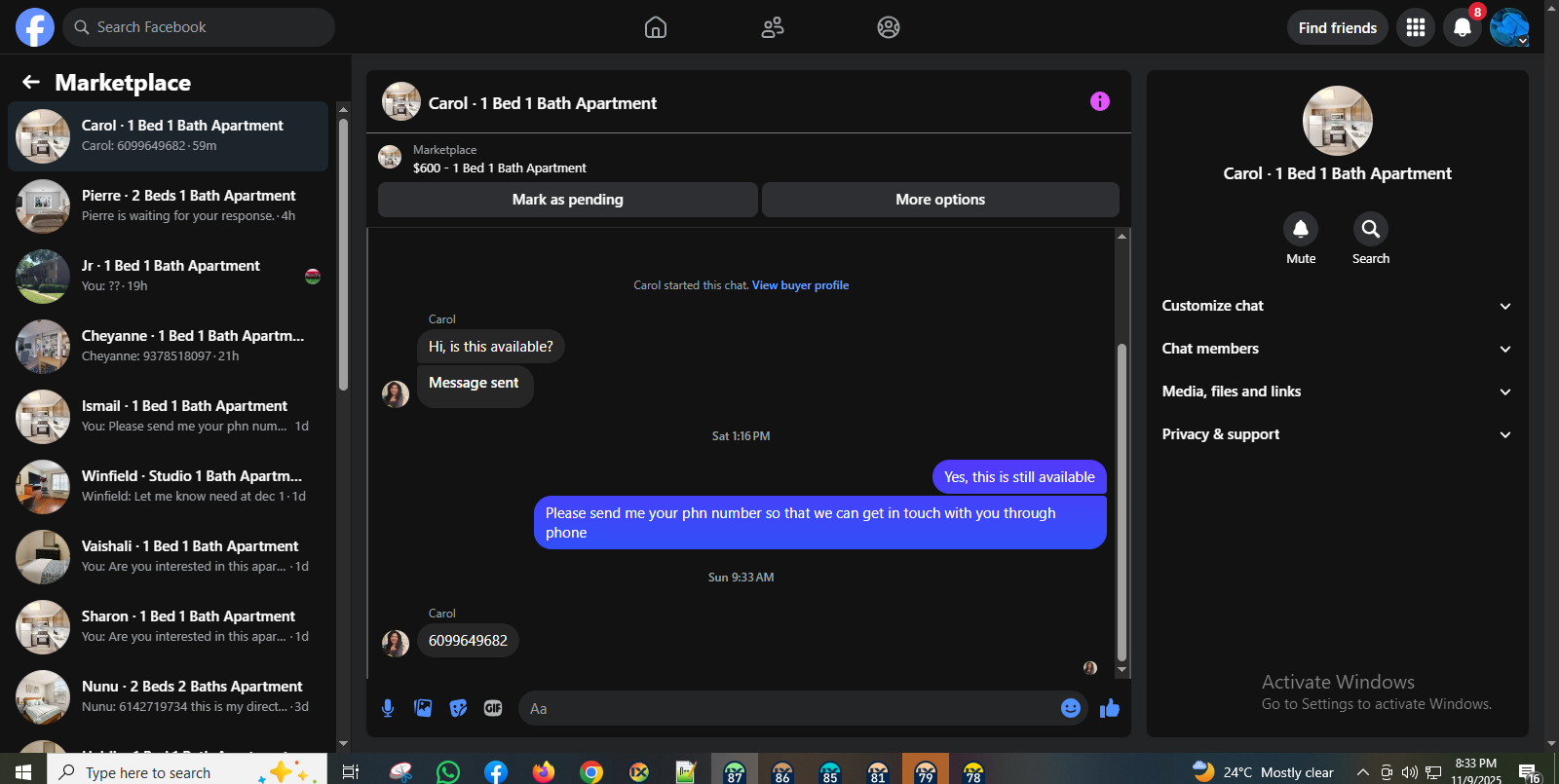Click the taskbar clock showing 8:33 PM
This screenshot has height=784, width=1559.
pyautogui.click(x=1476, y=772)
